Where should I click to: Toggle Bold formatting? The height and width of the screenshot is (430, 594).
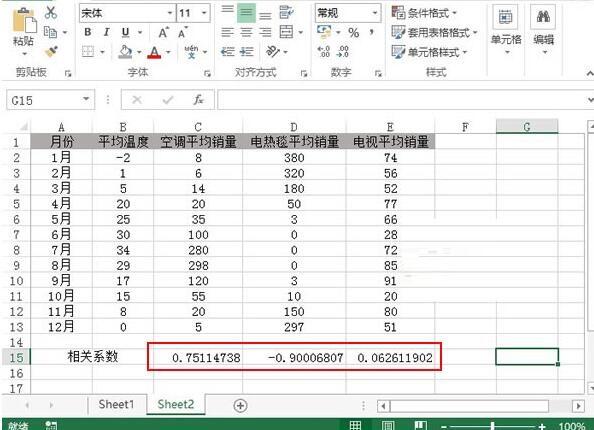(88, 32)
